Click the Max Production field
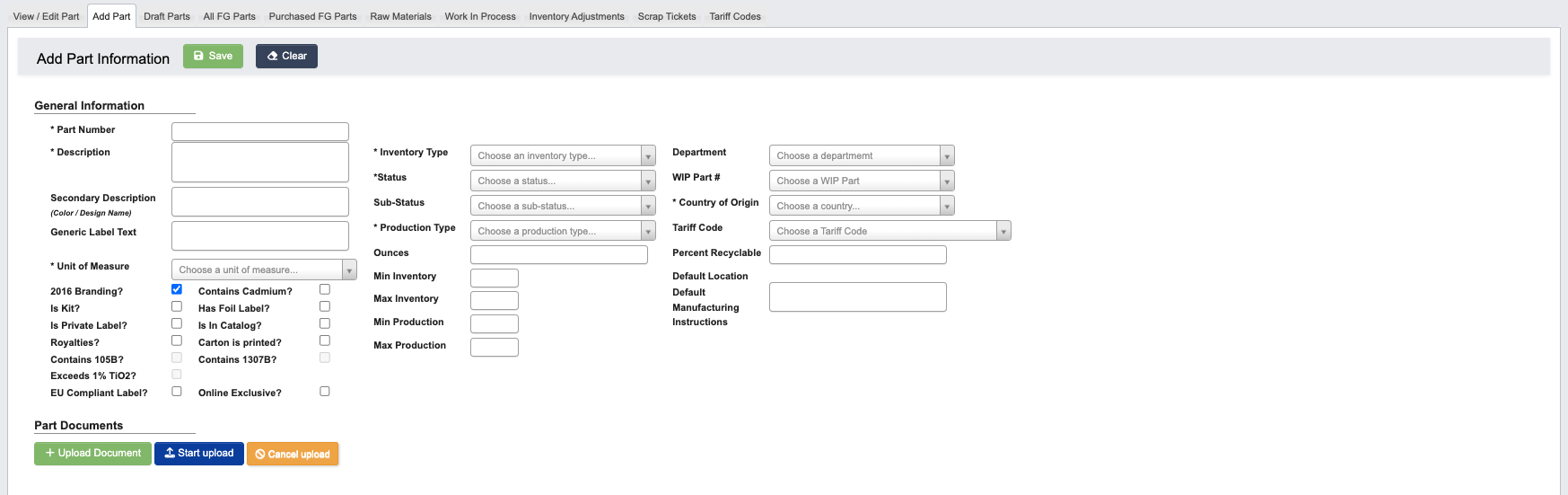 click(495, 347)
